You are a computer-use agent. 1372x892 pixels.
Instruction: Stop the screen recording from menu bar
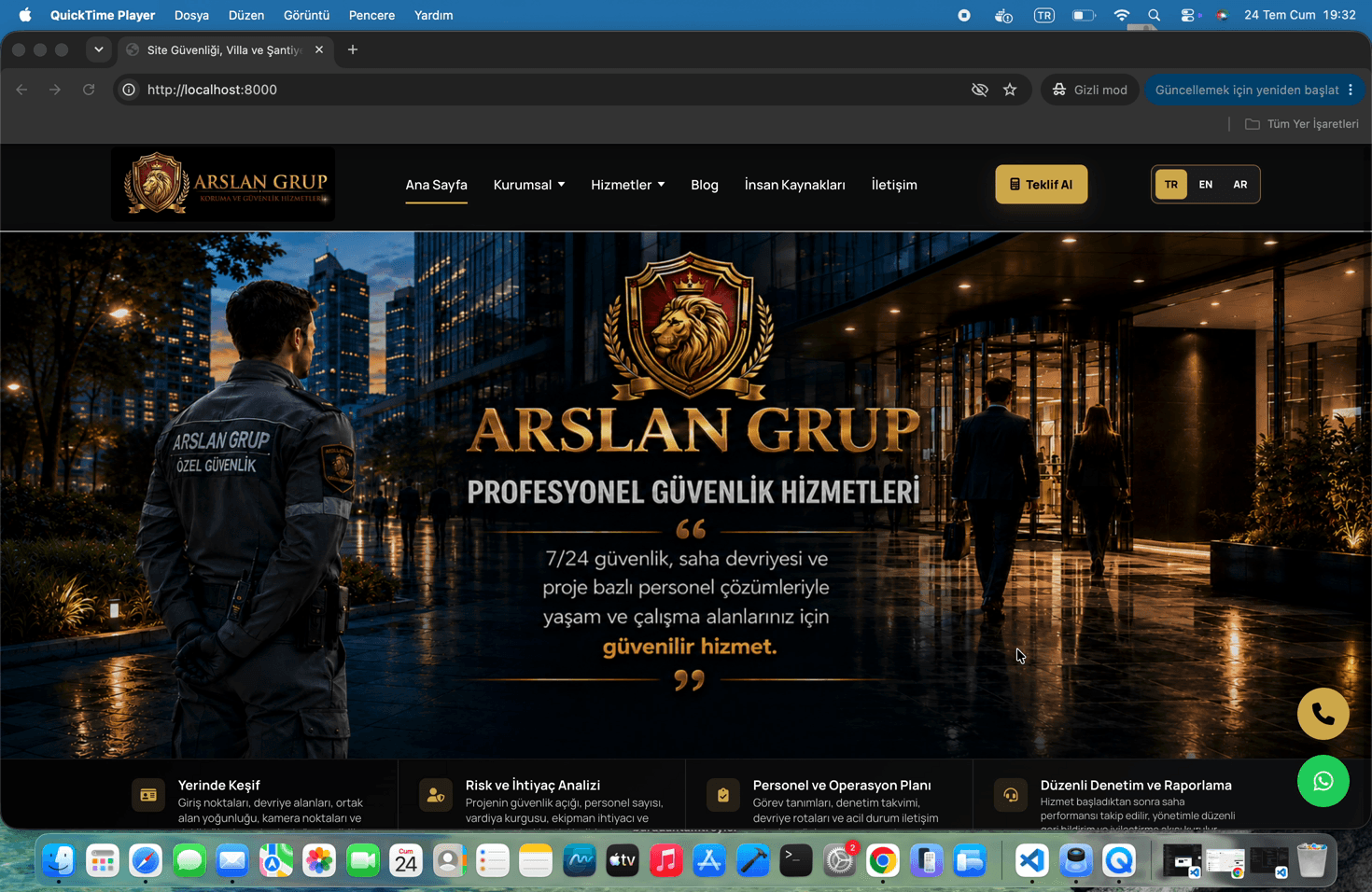click(x=964, y=15)
